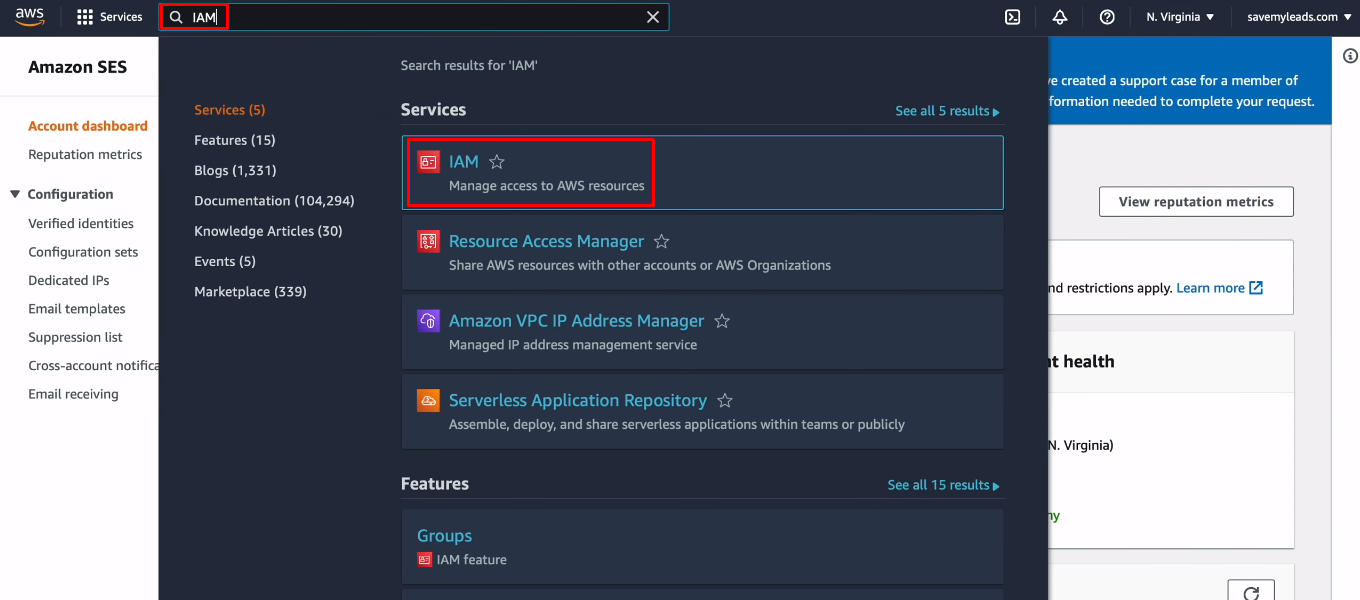Screen dimensions: 1360x600
Task: See all 5 service results
Action: pyautogui.click(x=947, y=111)
